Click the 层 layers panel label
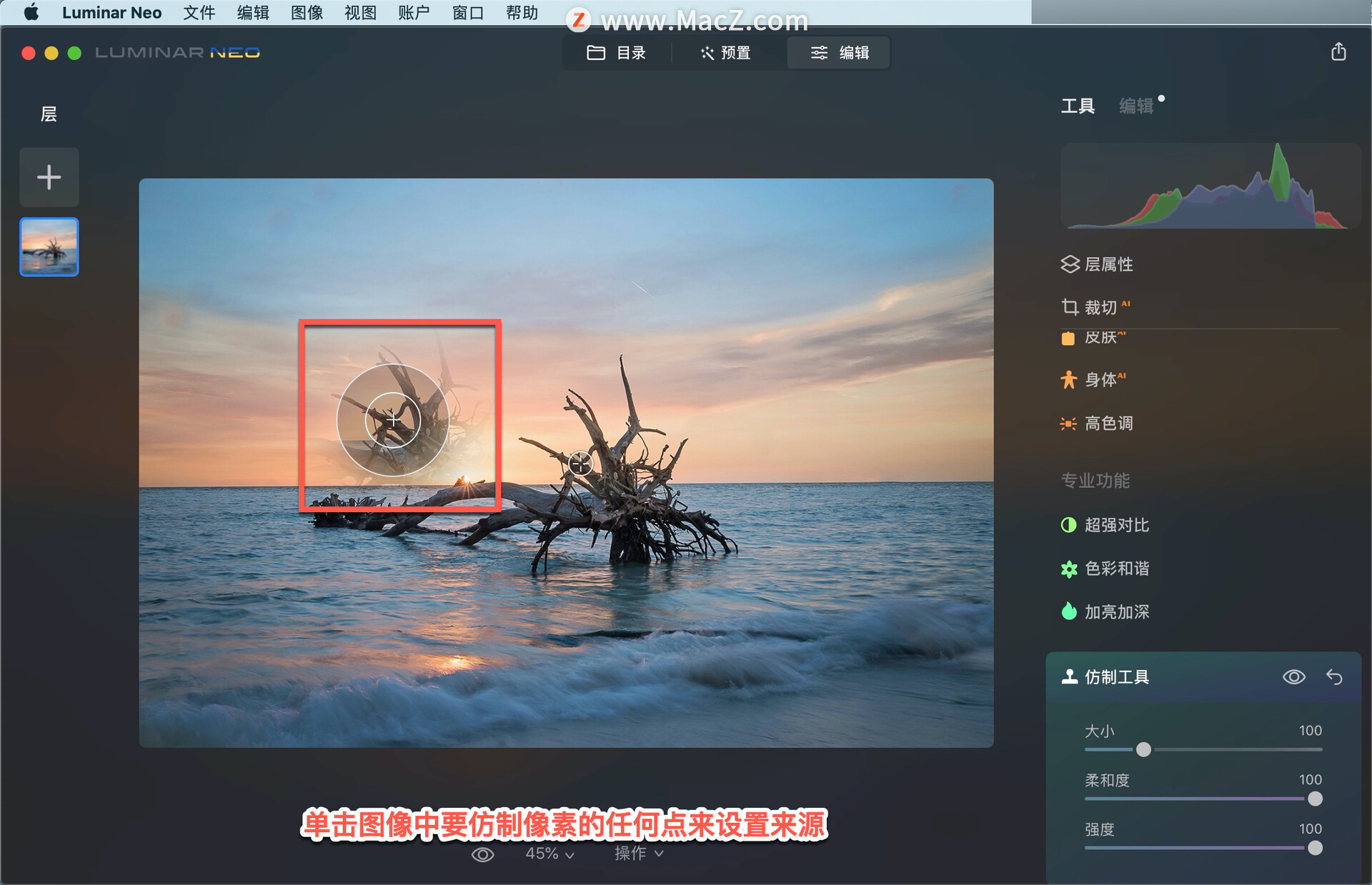This screenshot has height=885, width=1372. 49,114
